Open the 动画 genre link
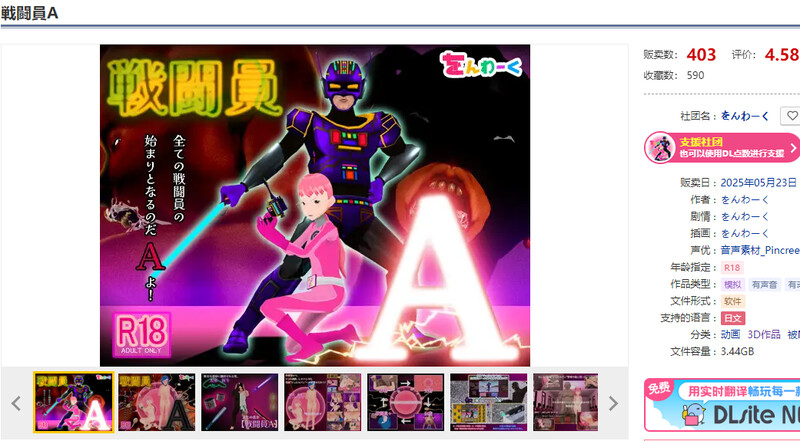This screenshot has height=441, width=800. coord(730,334)
